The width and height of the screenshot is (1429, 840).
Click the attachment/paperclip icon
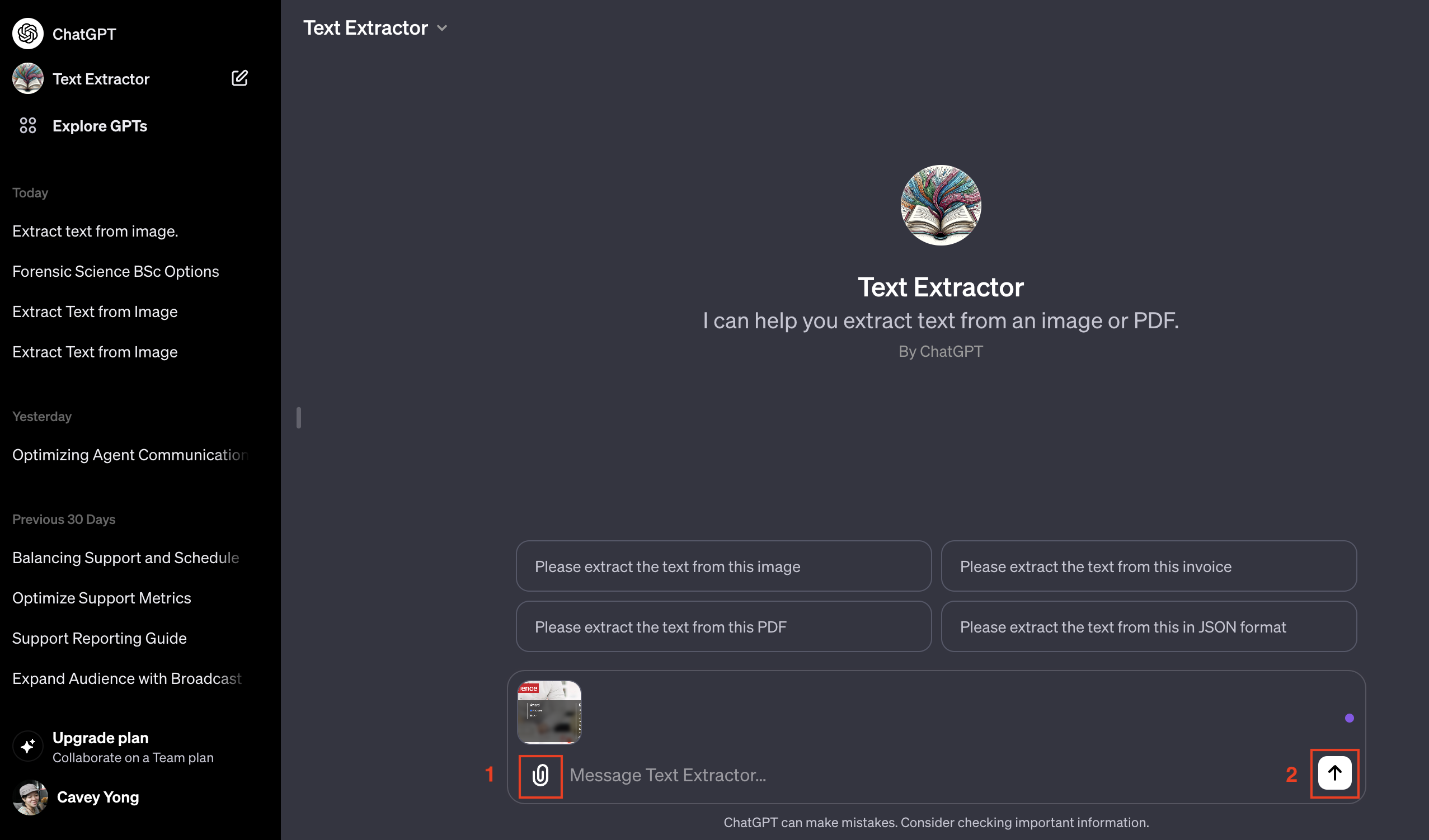[540, 774]
